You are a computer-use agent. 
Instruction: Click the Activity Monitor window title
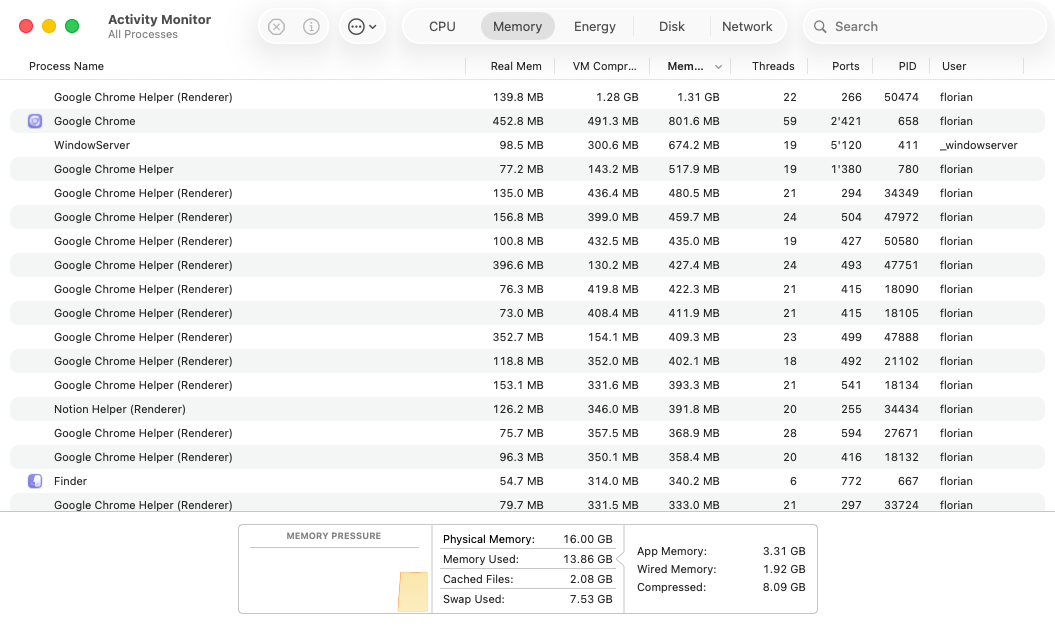coord(159,20)
